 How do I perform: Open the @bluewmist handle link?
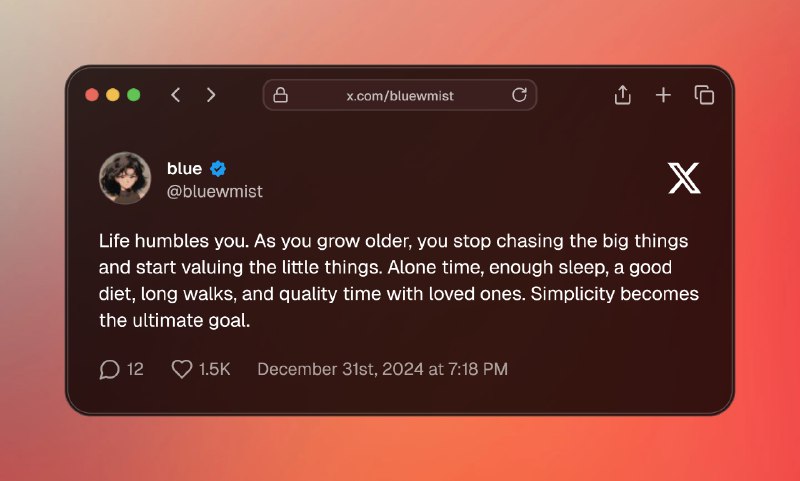click(214, 191)
